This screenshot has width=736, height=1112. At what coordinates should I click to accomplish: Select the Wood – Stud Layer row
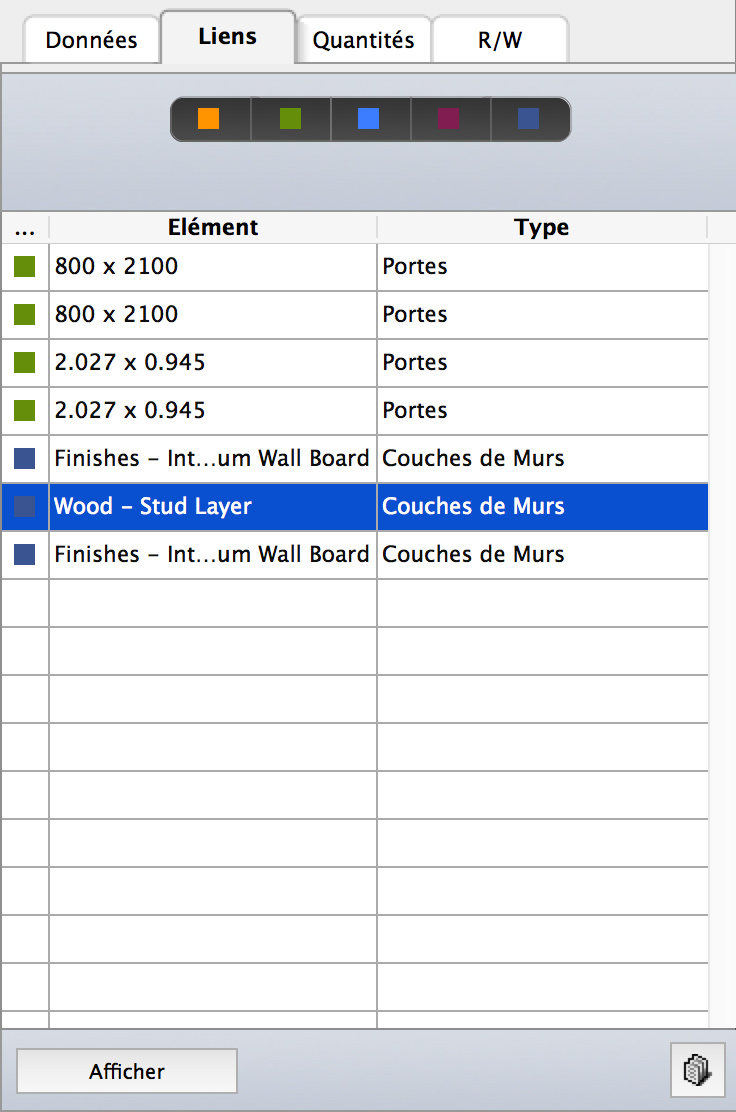pos(355,506)
